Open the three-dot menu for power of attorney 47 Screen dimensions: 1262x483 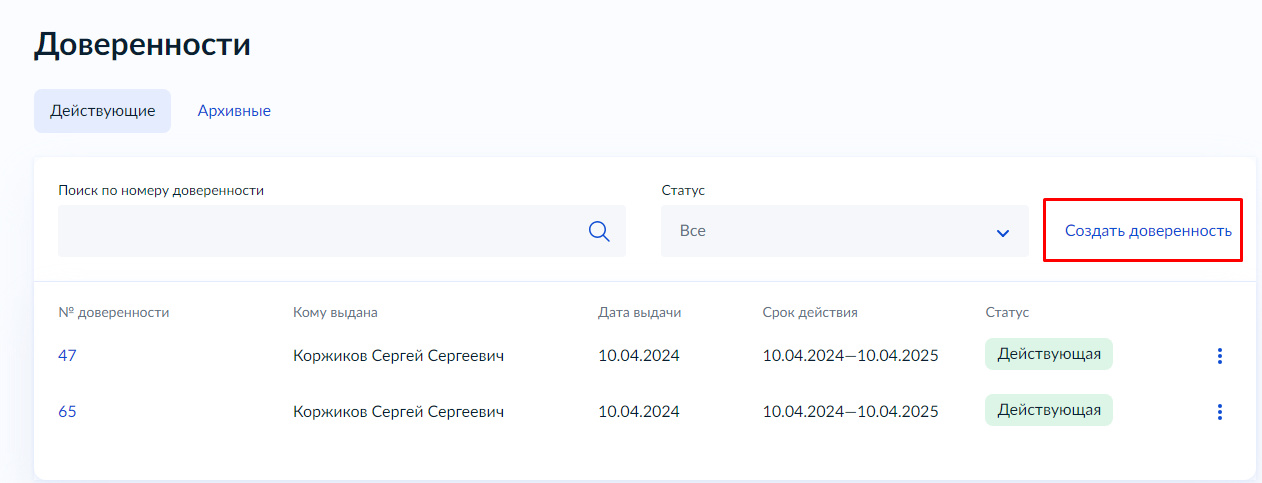[x=1219, y=355]
